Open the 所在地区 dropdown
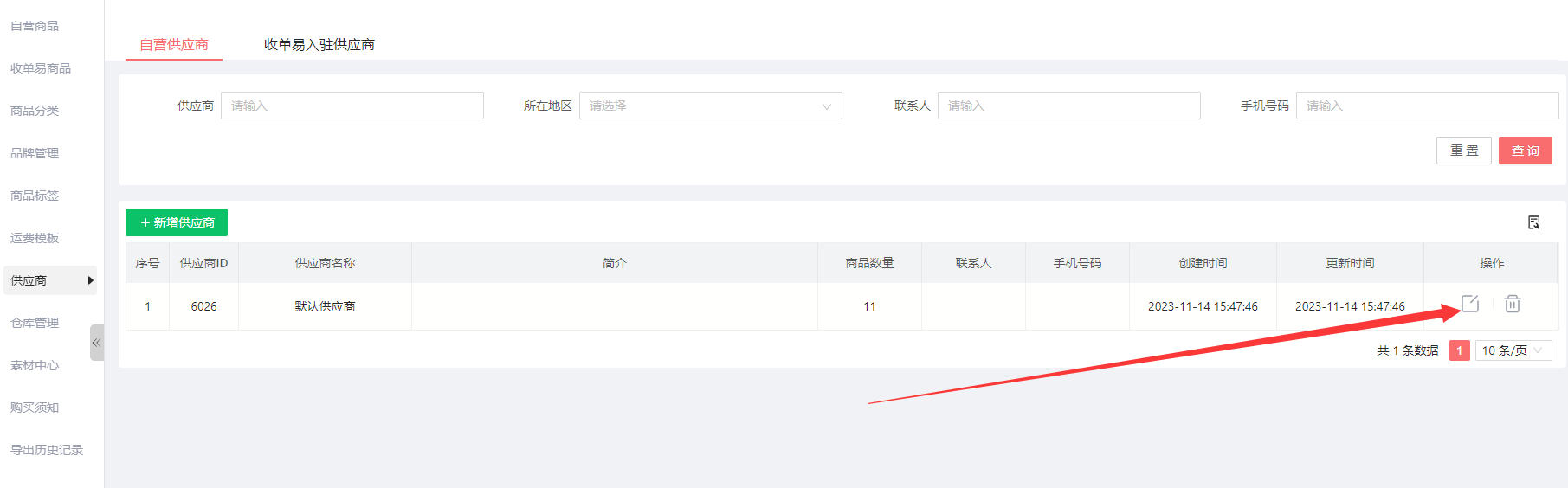The image size is (1568, 488). tap(710, 106)
